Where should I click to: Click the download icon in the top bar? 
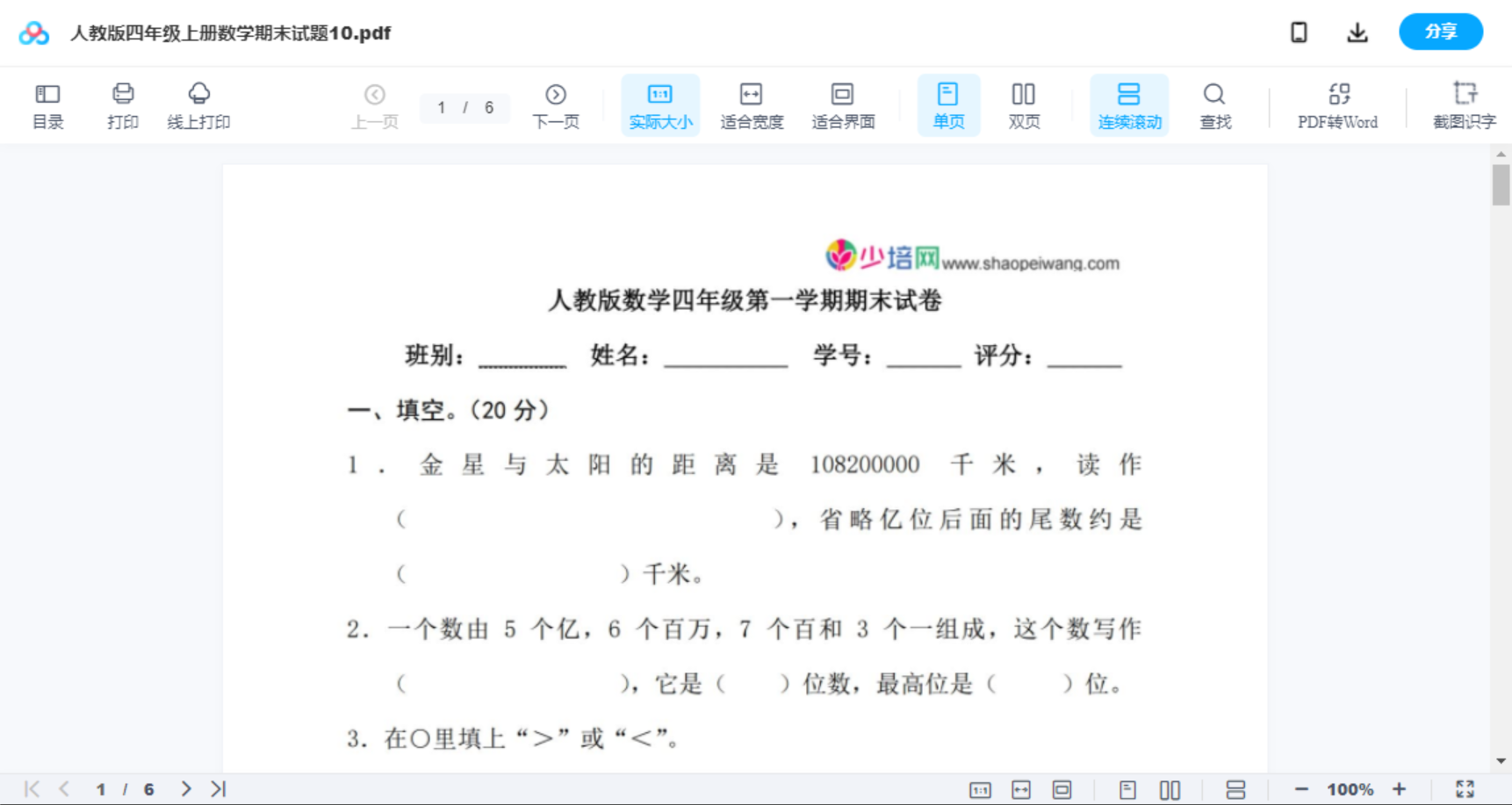[x=1357, y=32]
